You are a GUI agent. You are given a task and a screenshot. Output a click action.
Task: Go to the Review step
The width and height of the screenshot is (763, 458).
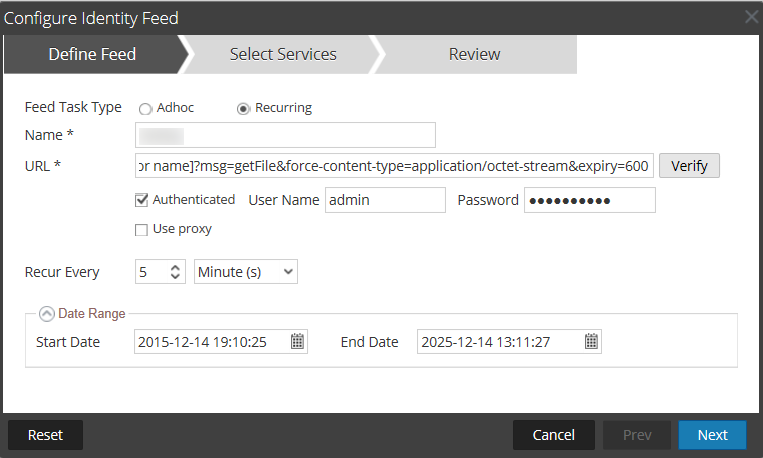pos(474,54)
